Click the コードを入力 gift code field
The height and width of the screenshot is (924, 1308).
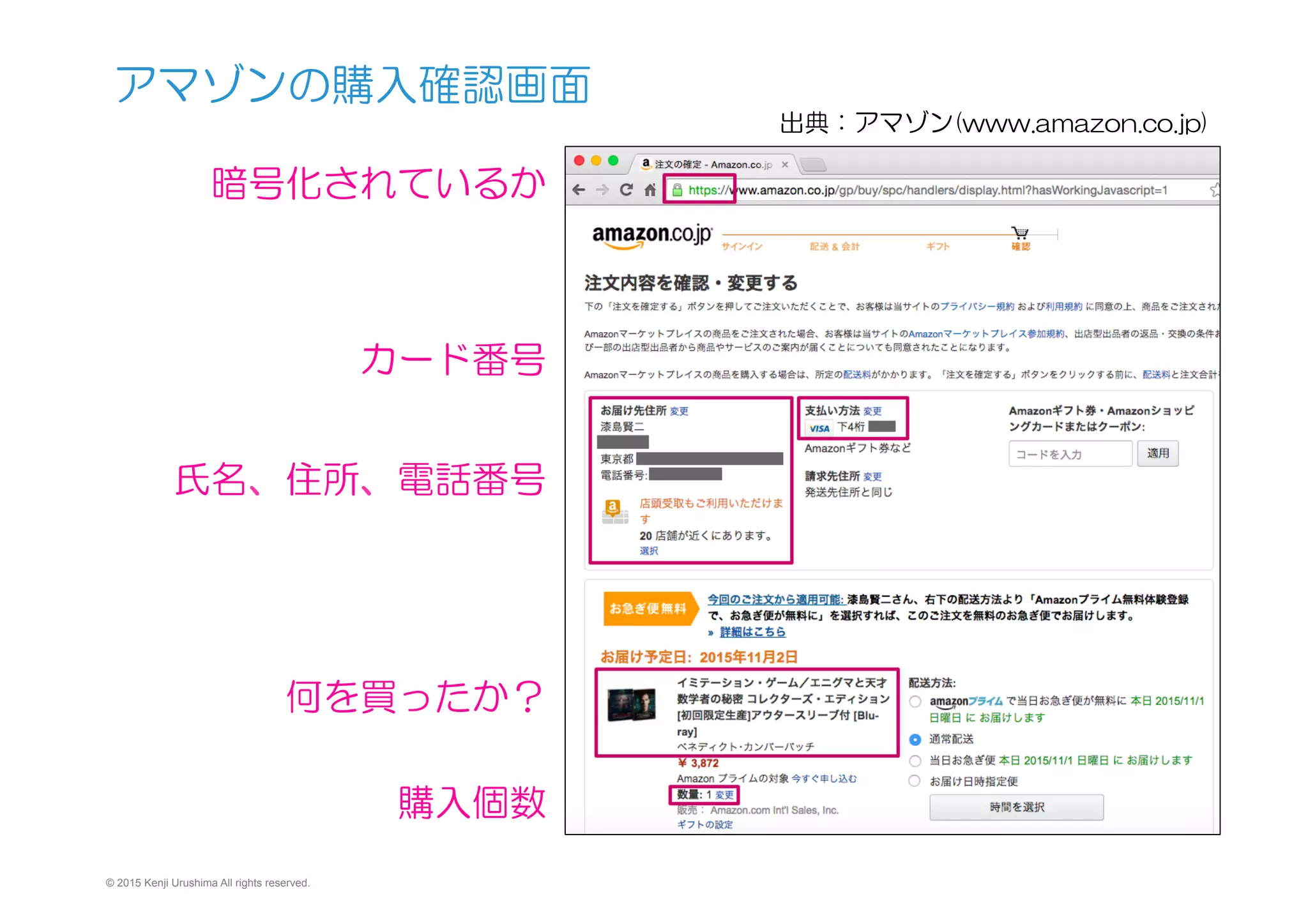coord(1070,454)
